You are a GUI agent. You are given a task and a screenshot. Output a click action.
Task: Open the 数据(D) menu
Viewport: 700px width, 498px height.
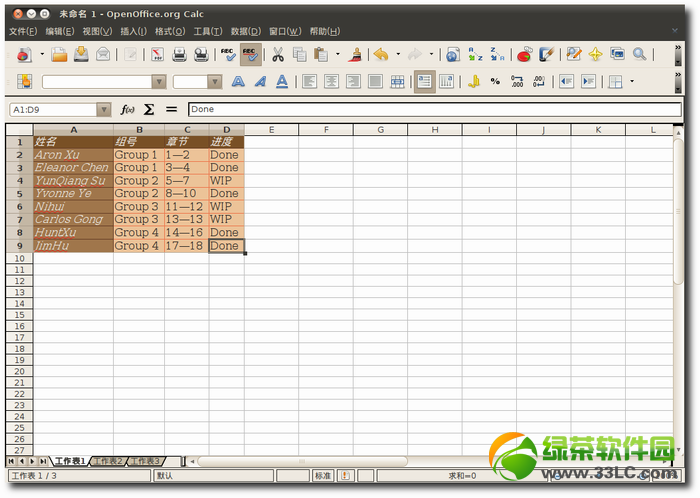coord(246,31)
